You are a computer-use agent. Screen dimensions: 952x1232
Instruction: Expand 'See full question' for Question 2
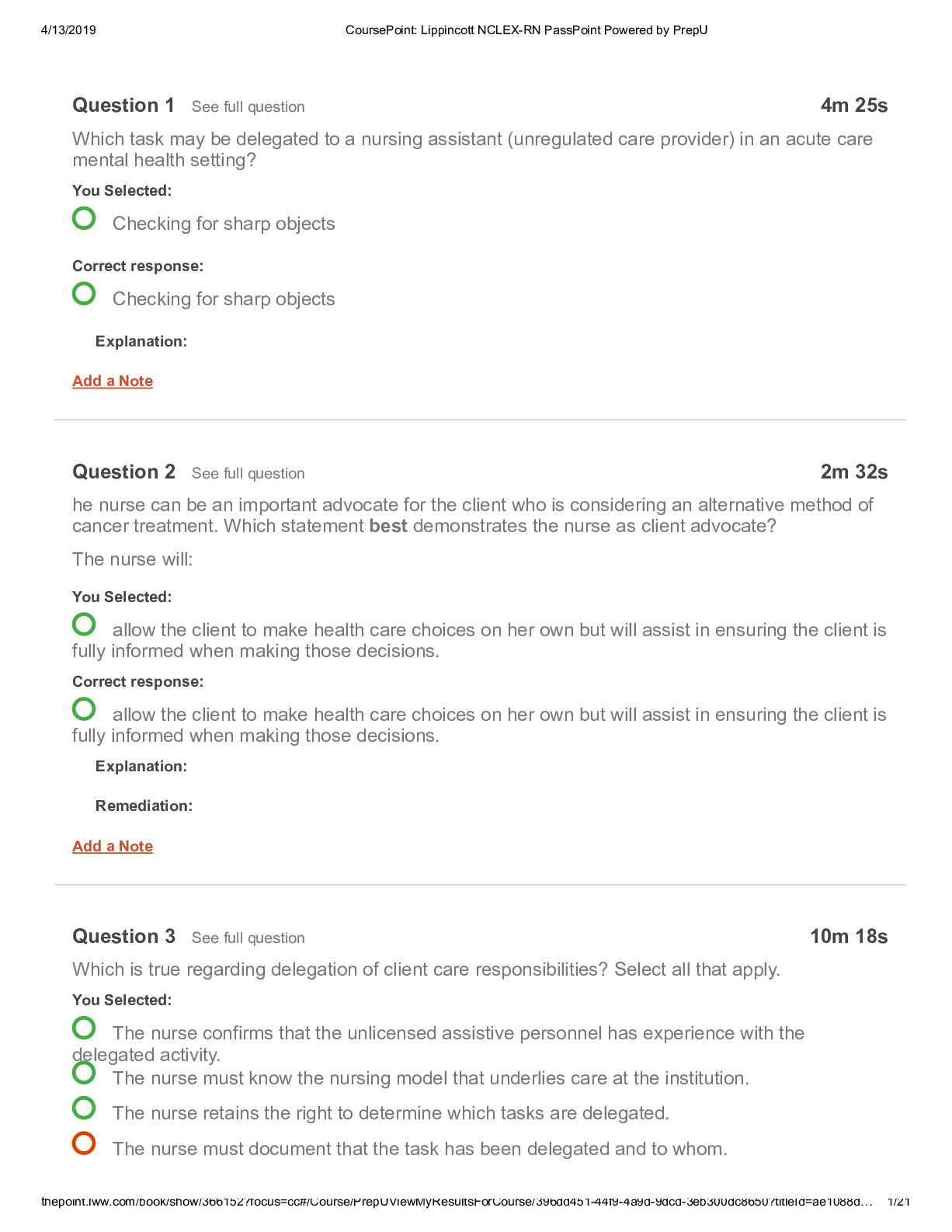pos(248,474)
